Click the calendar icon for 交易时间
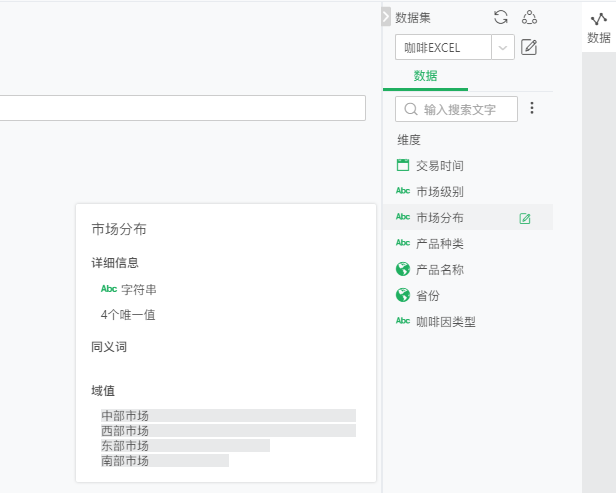Image resolution: width=616 pixels, height=493 pixels. pos(403,165)
